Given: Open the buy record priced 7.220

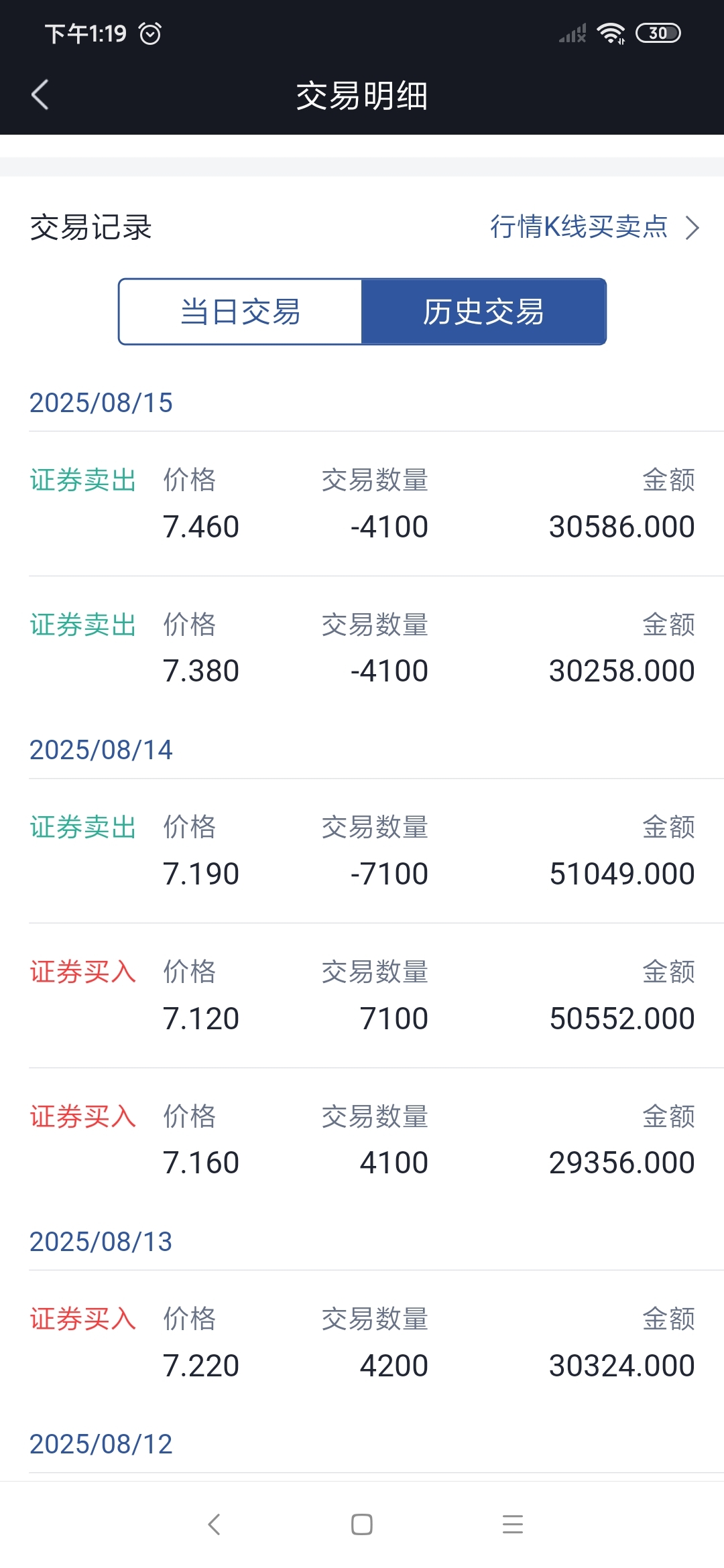Looking at the screenshot, I should coord(362,1343).
